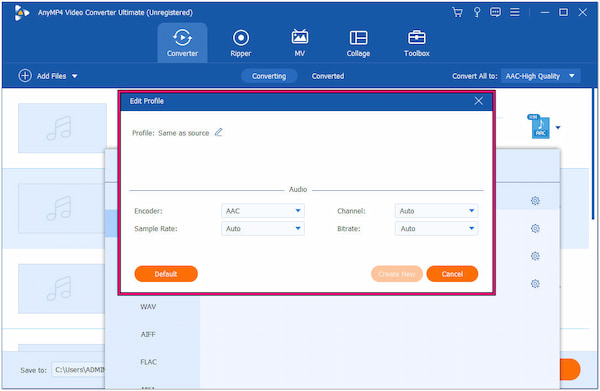
Task: Click the Default button
Action: pyautogui.click(x=166, y=274)
